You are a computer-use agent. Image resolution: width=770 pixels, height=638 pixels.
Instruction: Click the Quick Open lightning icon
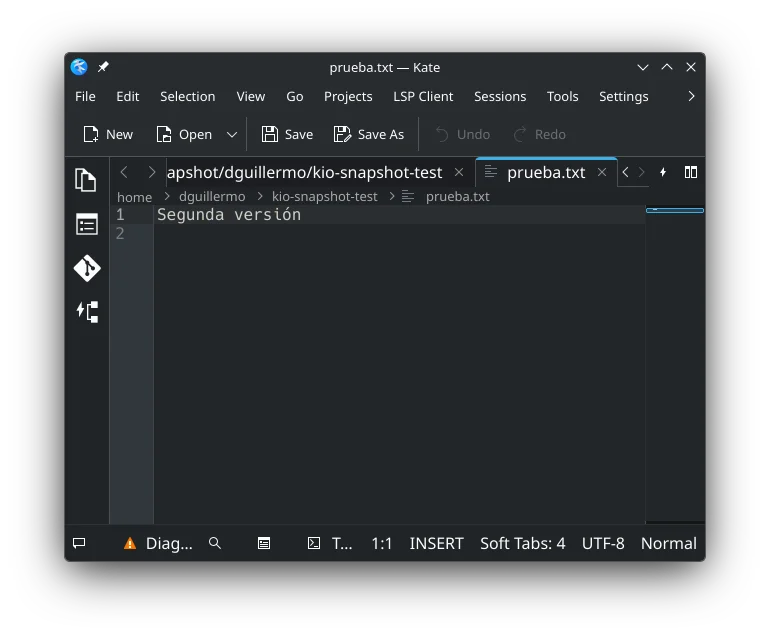click(x=663, y=172)
